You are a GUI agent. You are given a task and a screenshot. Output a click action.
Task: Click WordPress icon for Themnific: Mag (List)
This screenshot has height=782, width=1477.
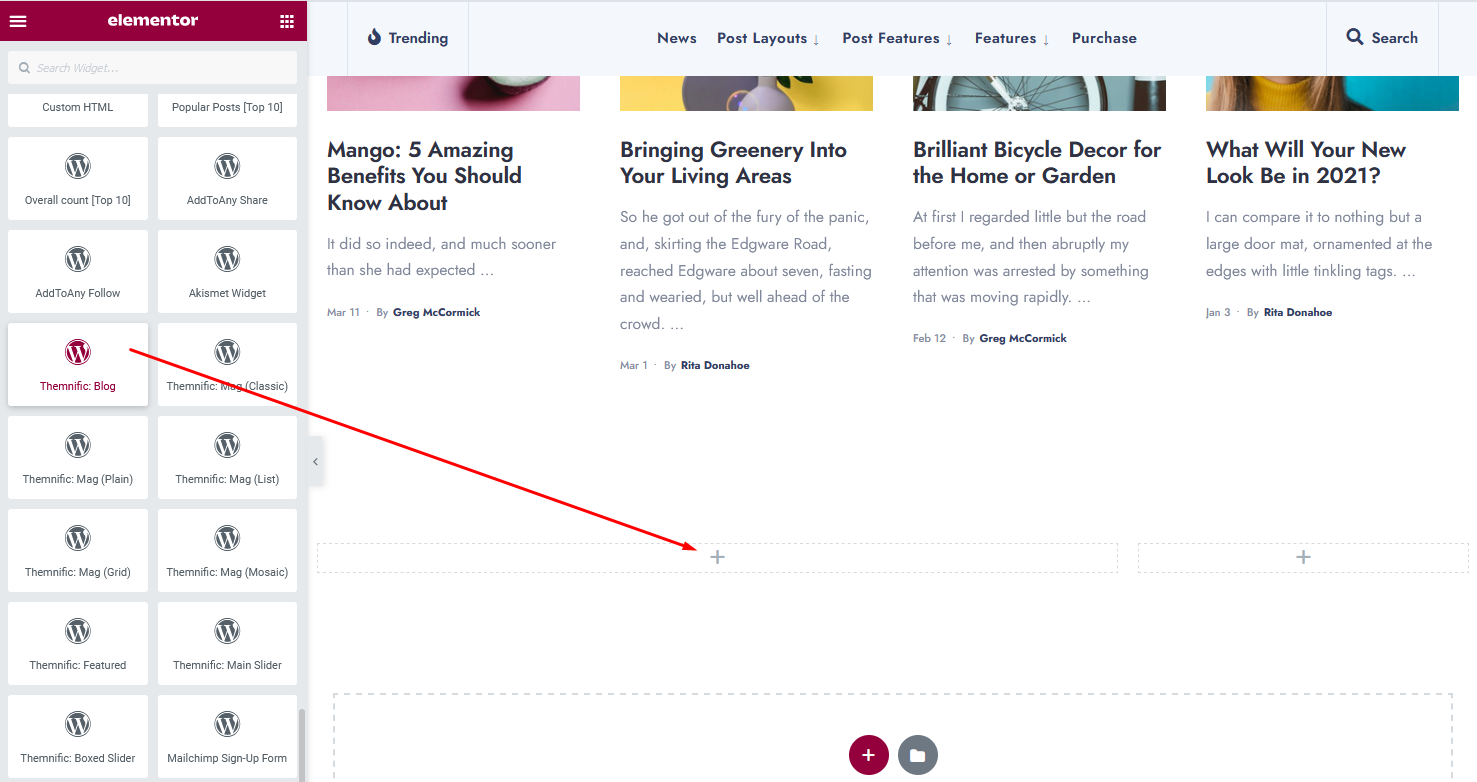tap(227, 445)
